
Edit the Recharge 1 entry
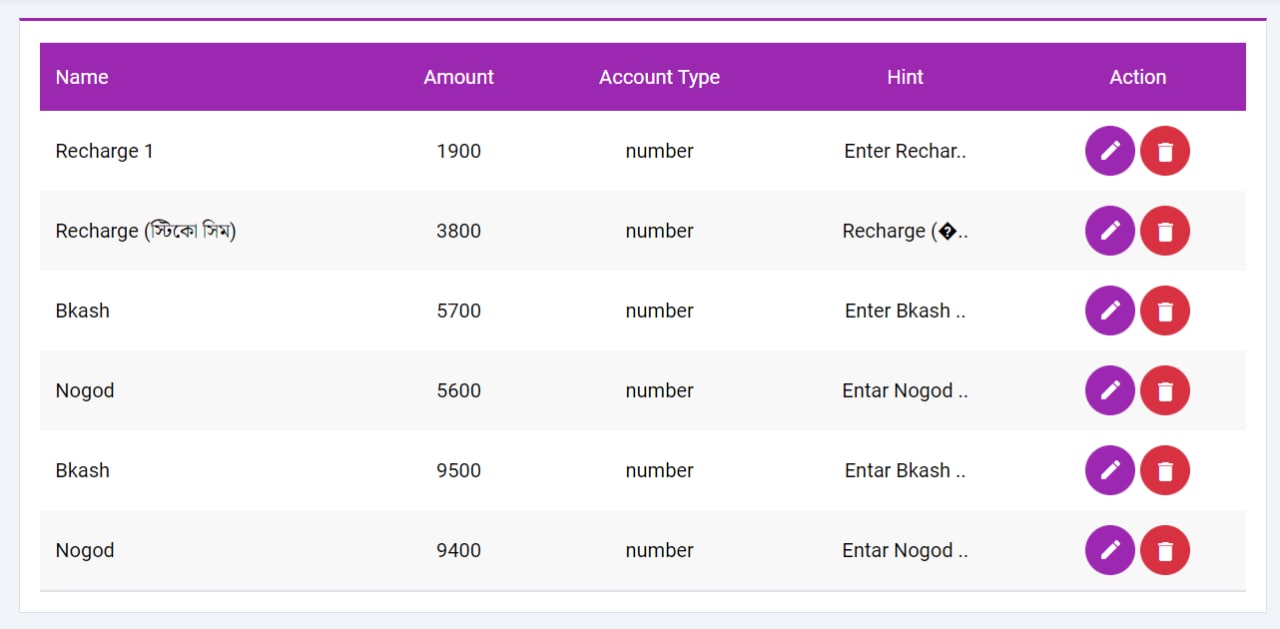tap(1110, 151)
